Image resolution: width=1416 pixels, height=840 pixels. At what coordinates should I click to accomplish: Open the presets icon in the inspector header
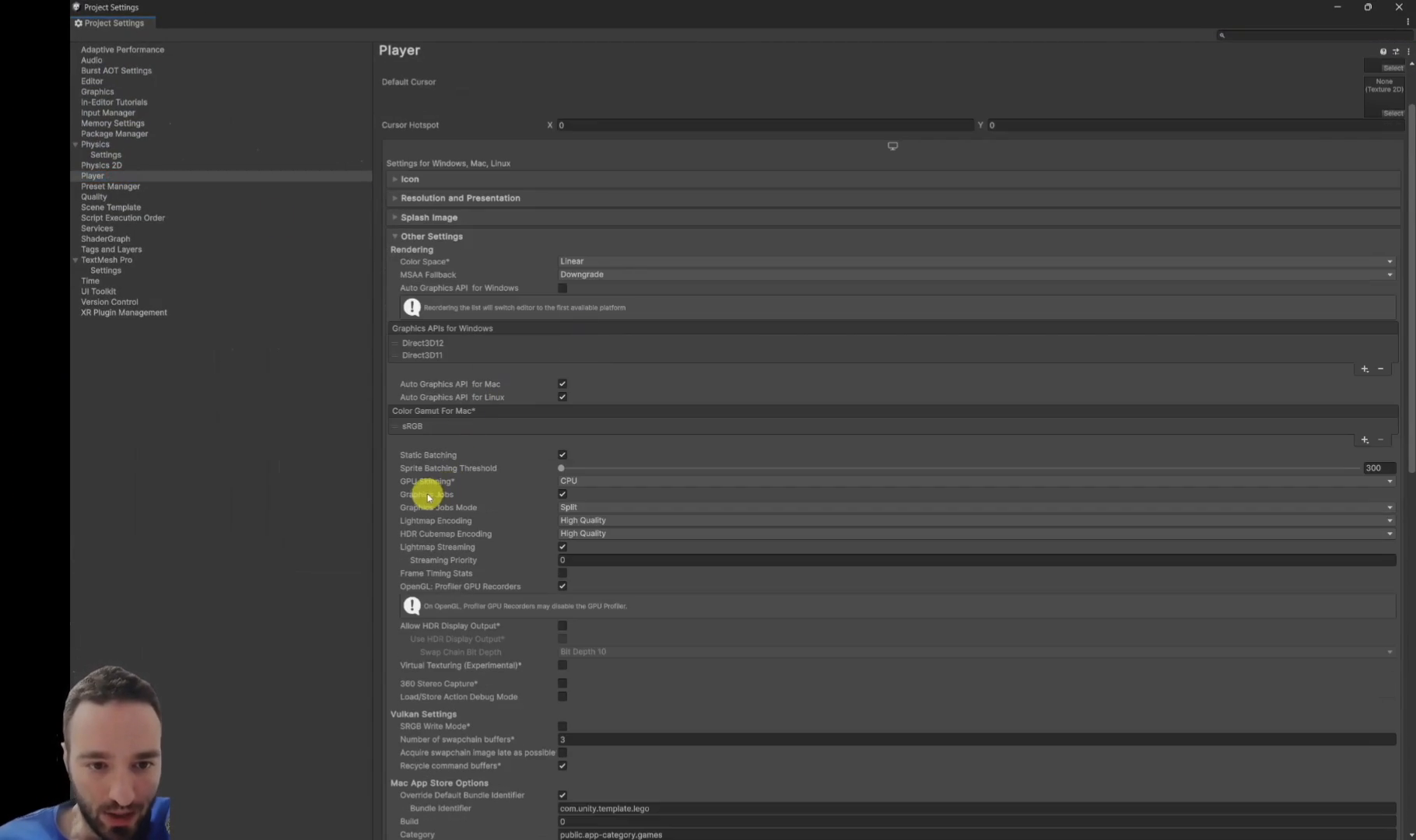1396,51
